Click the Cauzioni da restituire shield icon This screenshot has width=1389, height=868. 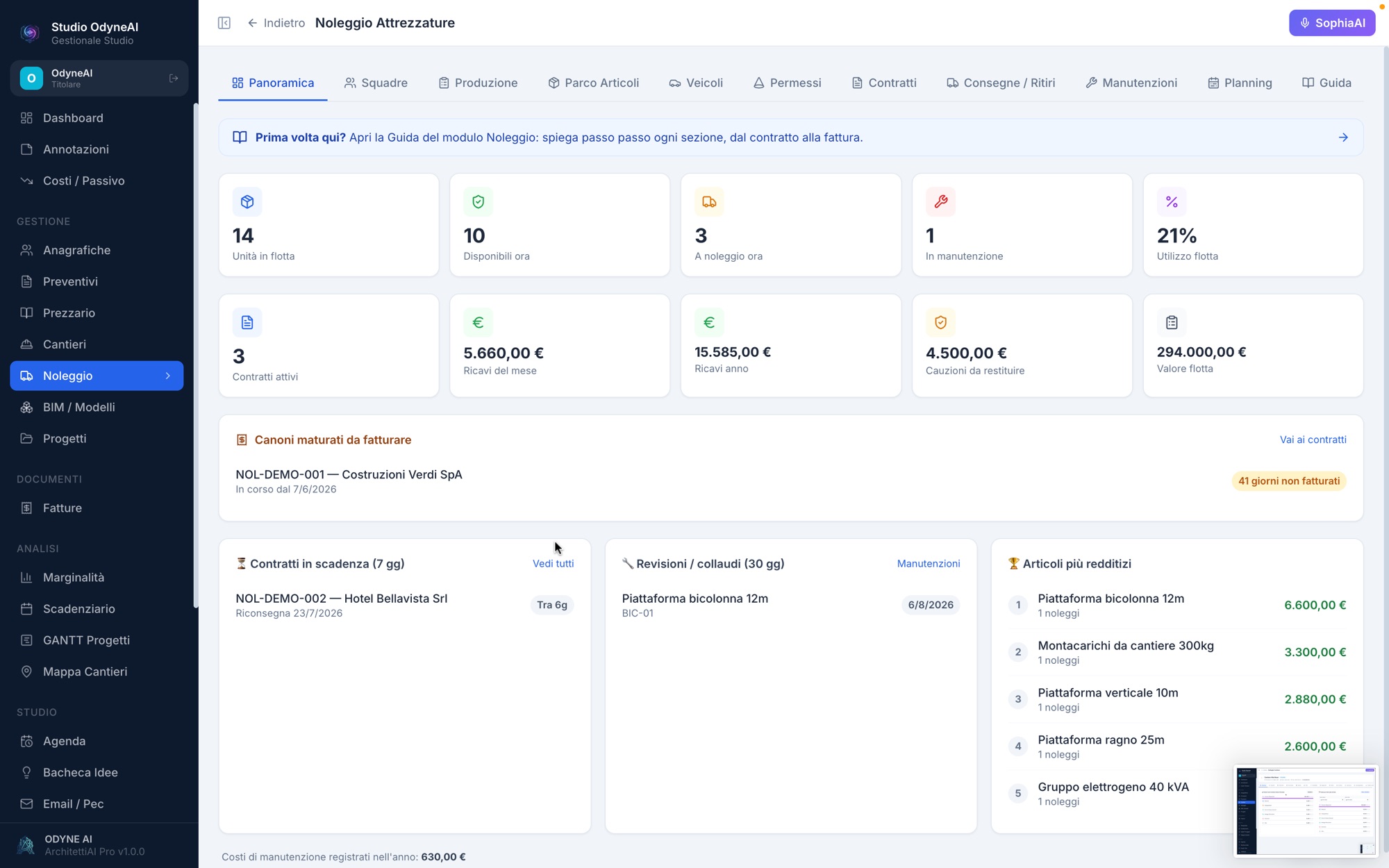point(940,322)
